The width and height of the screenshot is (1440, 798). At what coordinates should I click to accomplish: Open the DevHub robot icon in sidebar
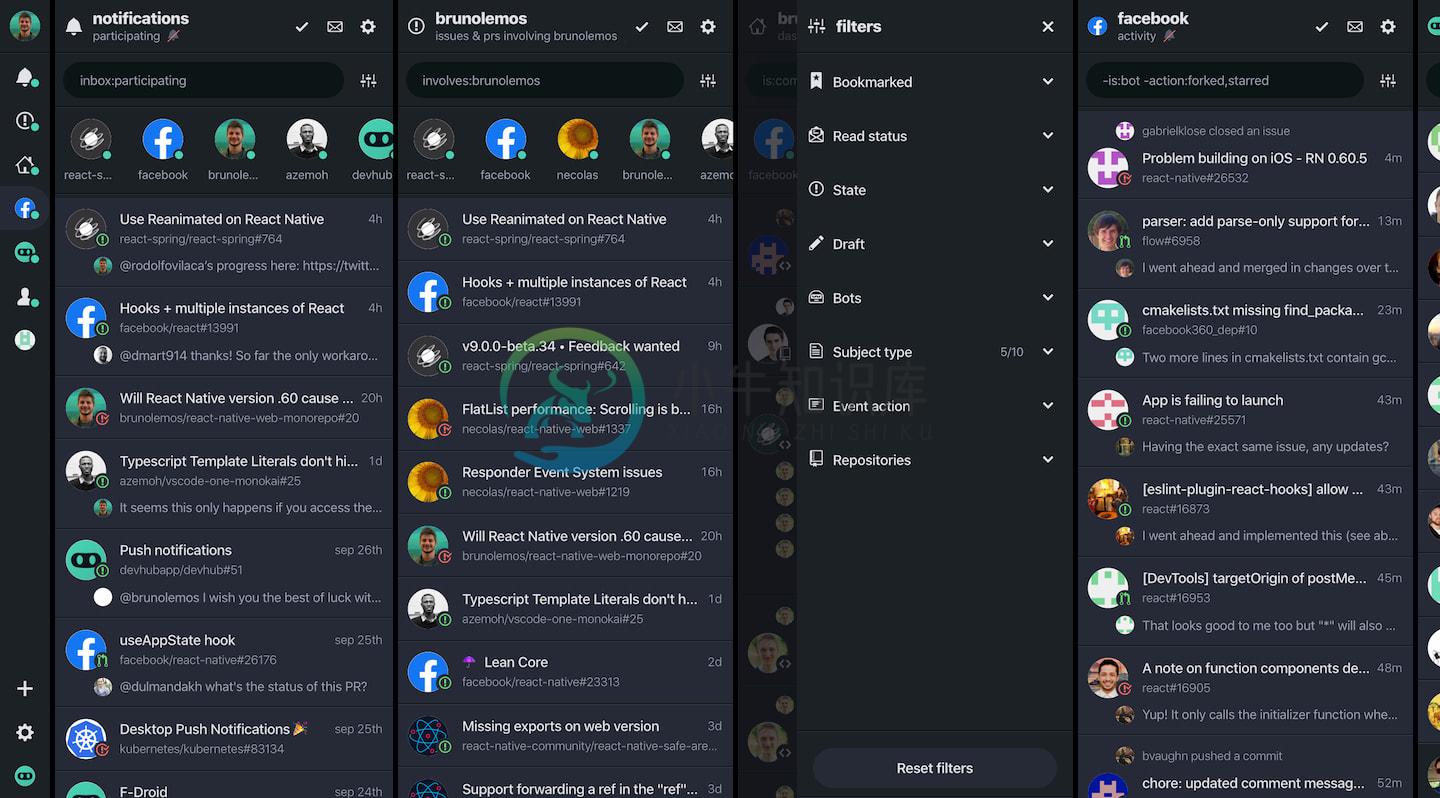click(x=25, y=253)
